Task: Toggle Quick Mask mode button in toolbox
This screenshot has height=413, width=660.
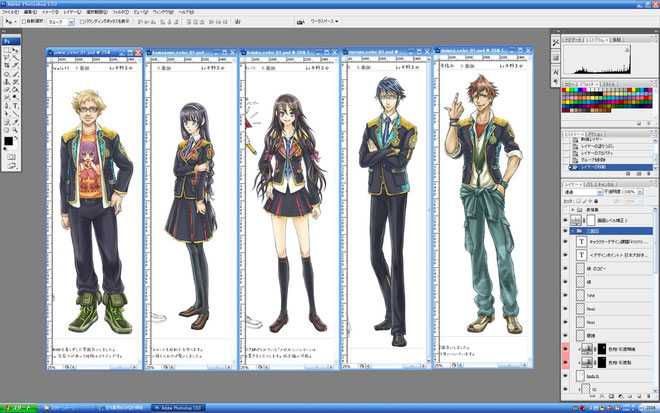Action: (11, 157)
